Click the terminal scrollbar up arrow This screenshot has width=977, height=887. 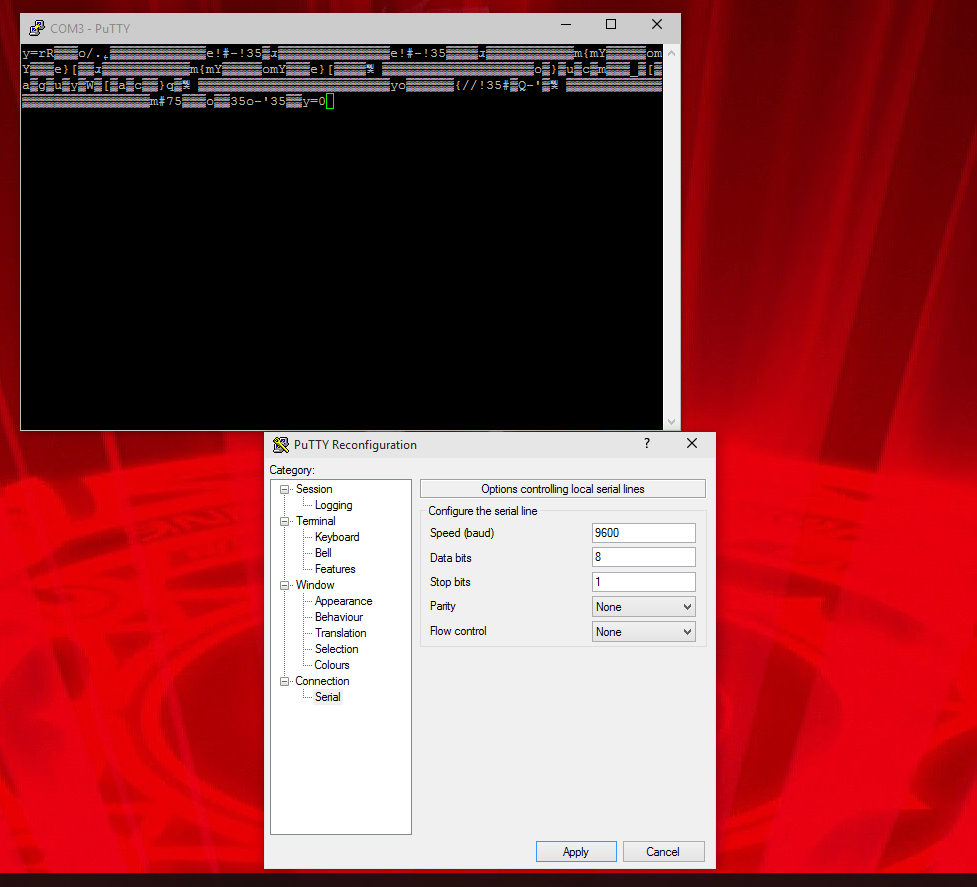pos(672,53)
